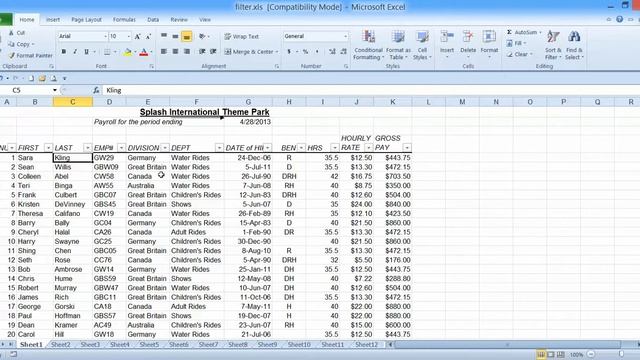Apply the red Font Color swatch
640x360 pixels.
144,52
